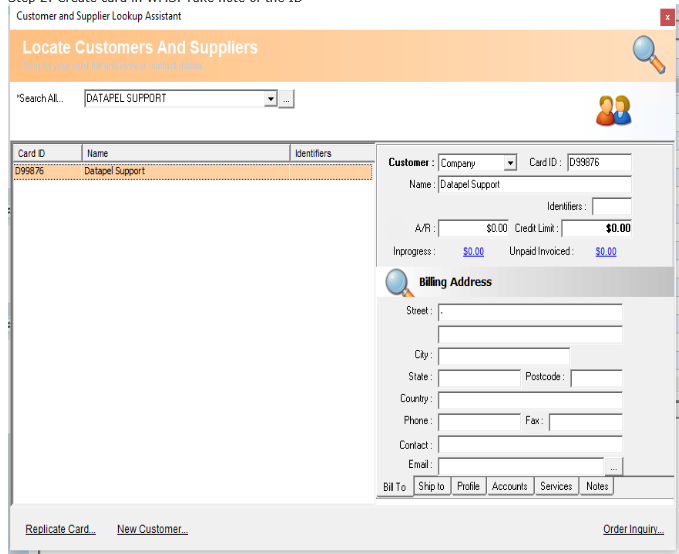Click the Search All text field
The width and height of the screenshot is (679, 554).
[175, 99]
